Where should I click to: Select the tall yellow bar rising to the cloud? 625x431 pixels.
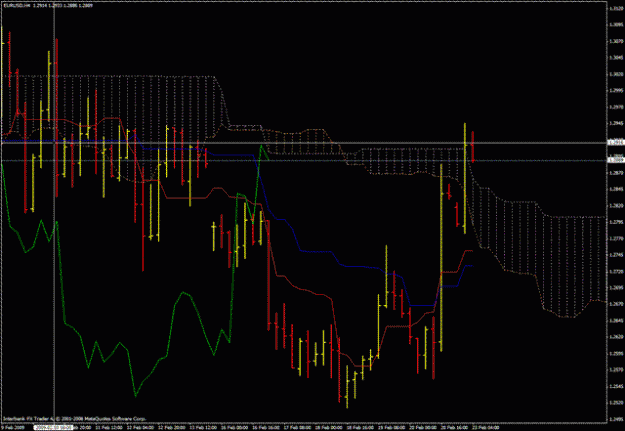click(441, 257)
